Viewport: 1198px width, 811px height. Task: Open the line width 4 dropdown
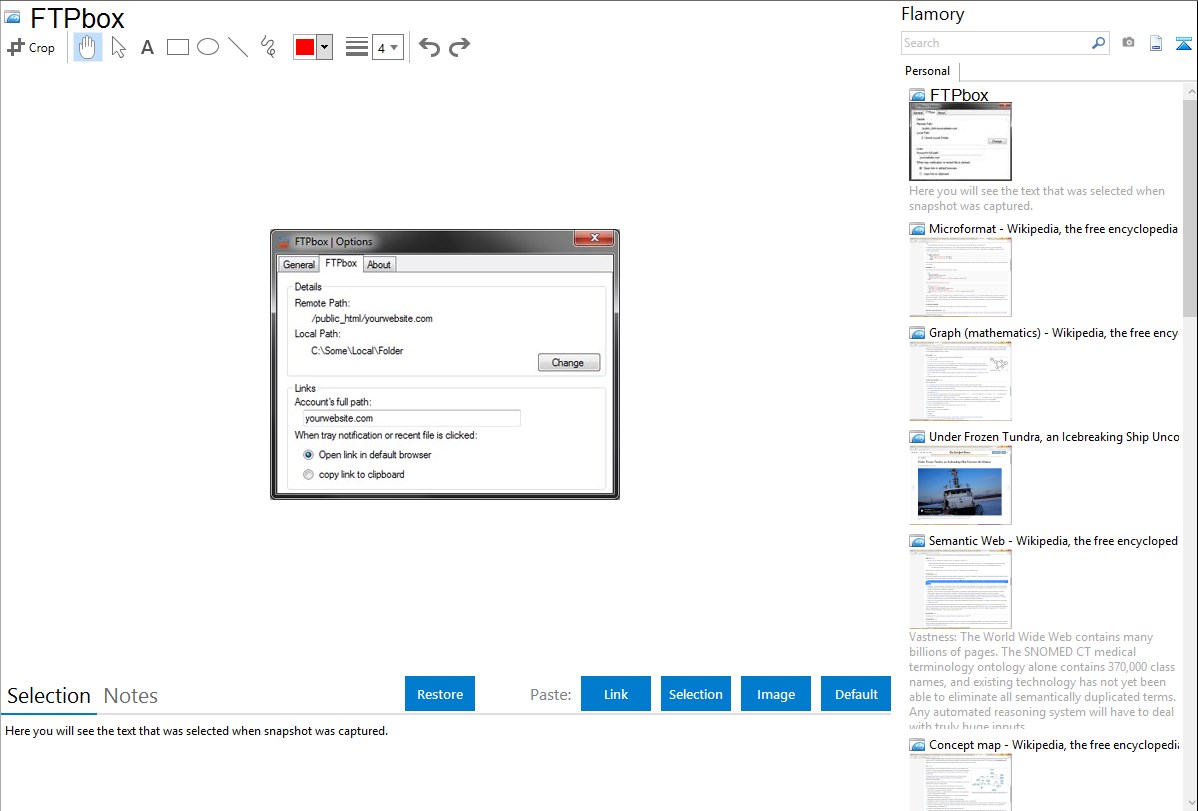point(387,47)
